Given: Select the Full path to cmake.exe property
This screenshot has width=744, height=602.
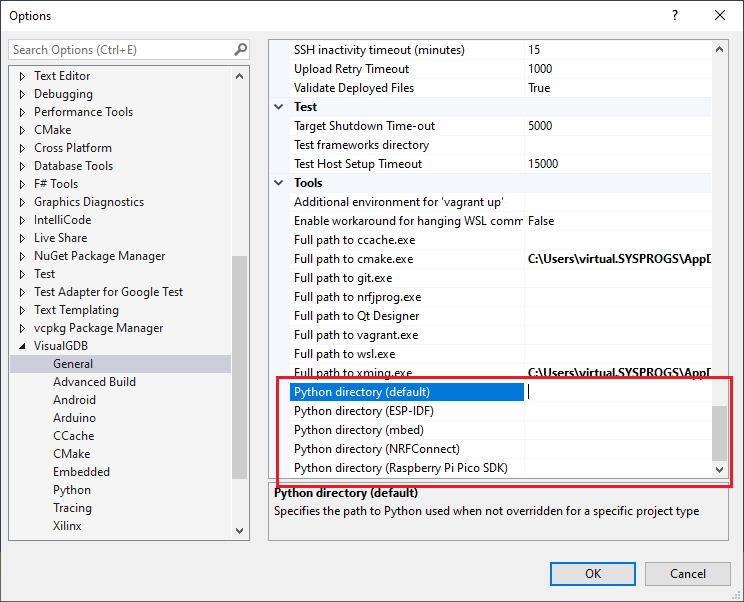Looking at the screenshot, I should (x=353, y=259).
